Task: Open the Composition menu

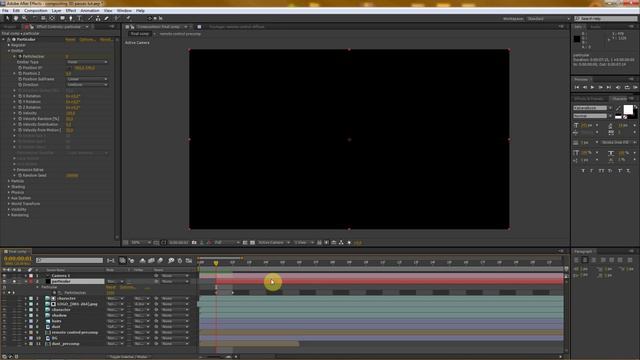Action: click(36, 11)
